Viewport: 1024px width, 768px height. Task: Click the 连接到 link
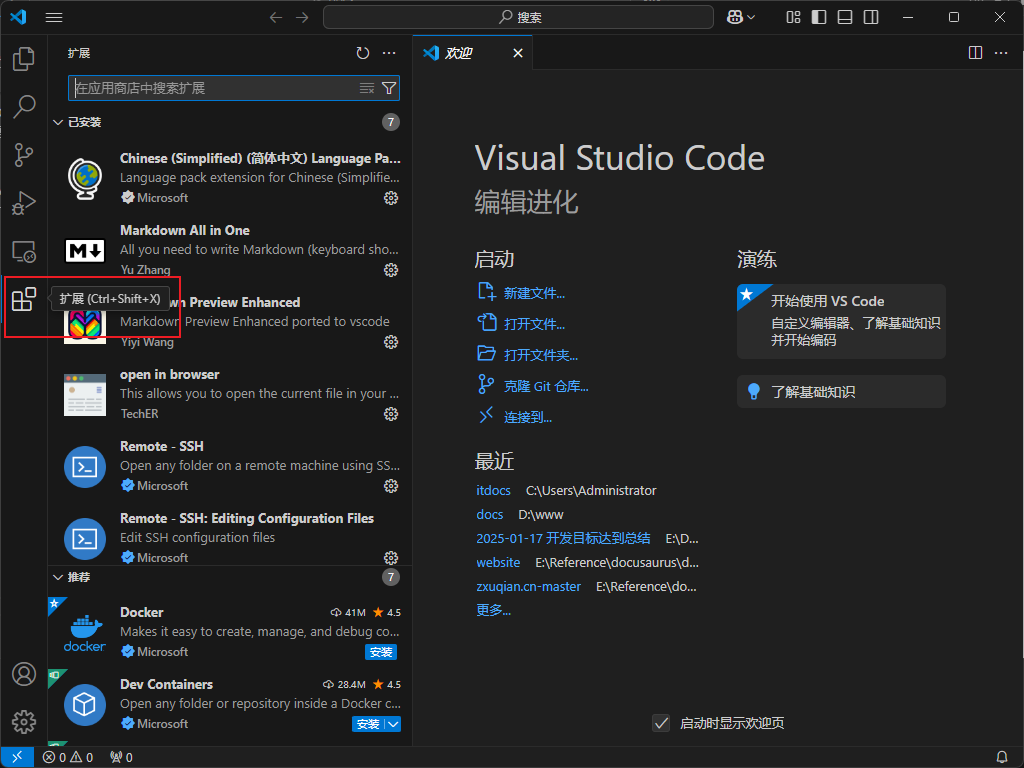pos(528,417)
